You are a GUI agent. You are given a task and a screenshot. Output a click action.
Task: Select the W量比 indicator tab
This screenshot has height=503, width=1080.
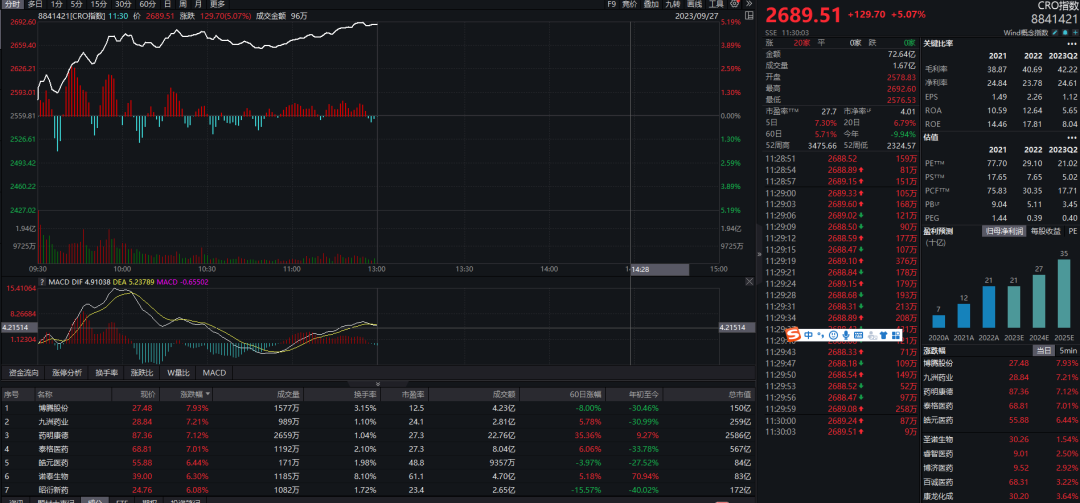click(x=178, y=373)
